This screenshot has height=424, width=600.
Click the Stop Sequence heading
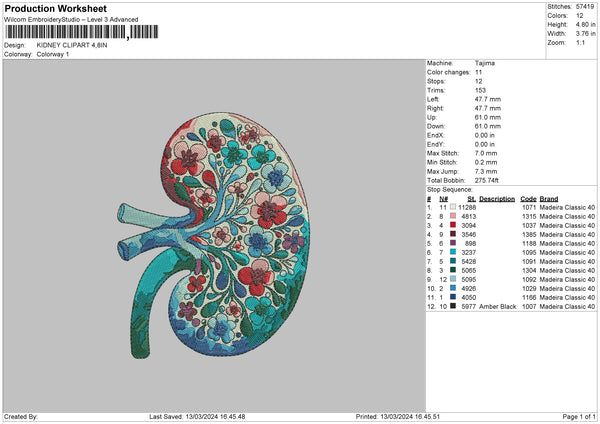[450, 190]
